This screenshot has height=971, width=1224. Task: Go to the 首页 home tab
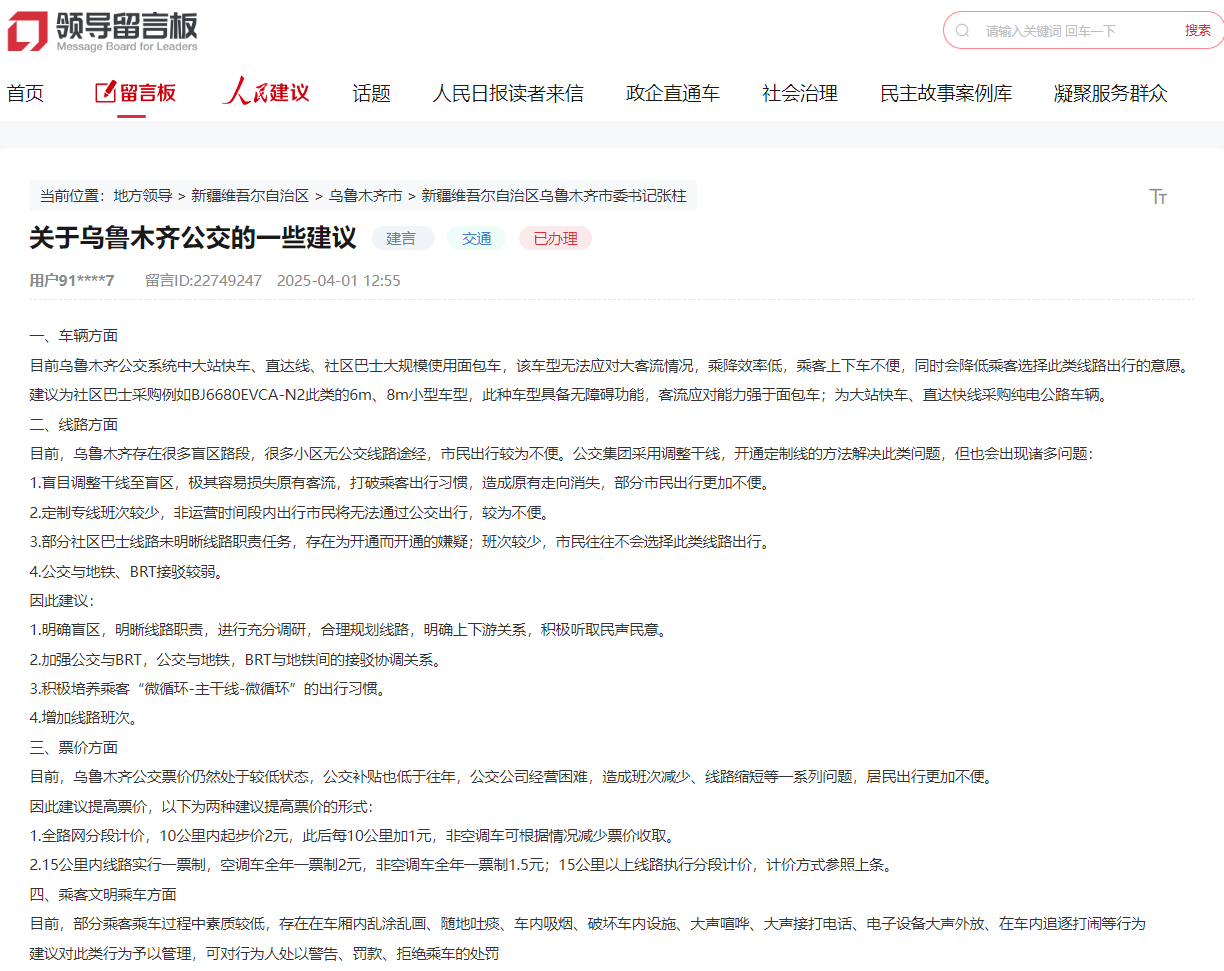[25, 94]
